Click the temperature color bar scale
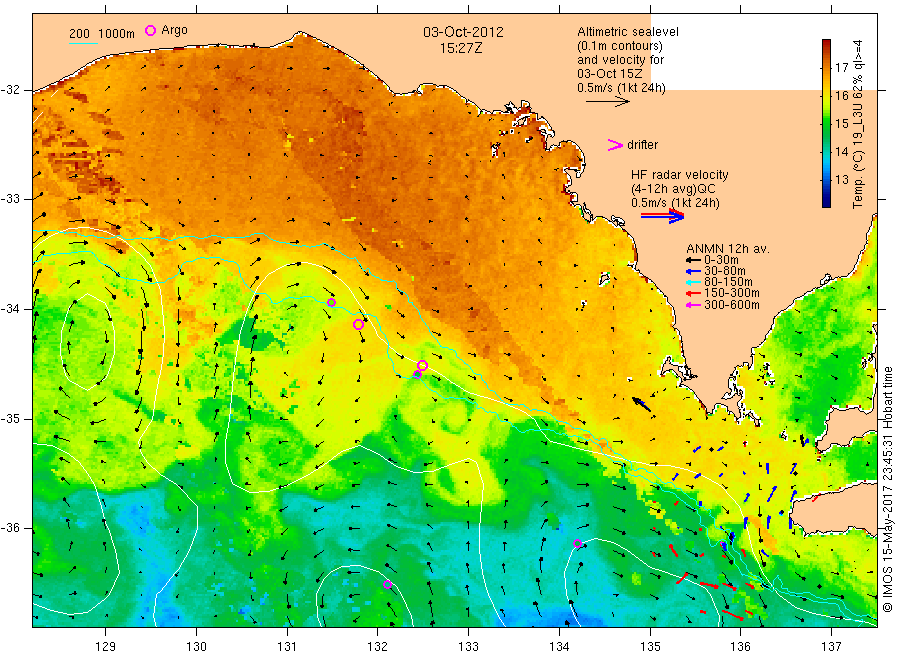The height and width of the screenshot is (660, 900). click(x=826, y=123)
